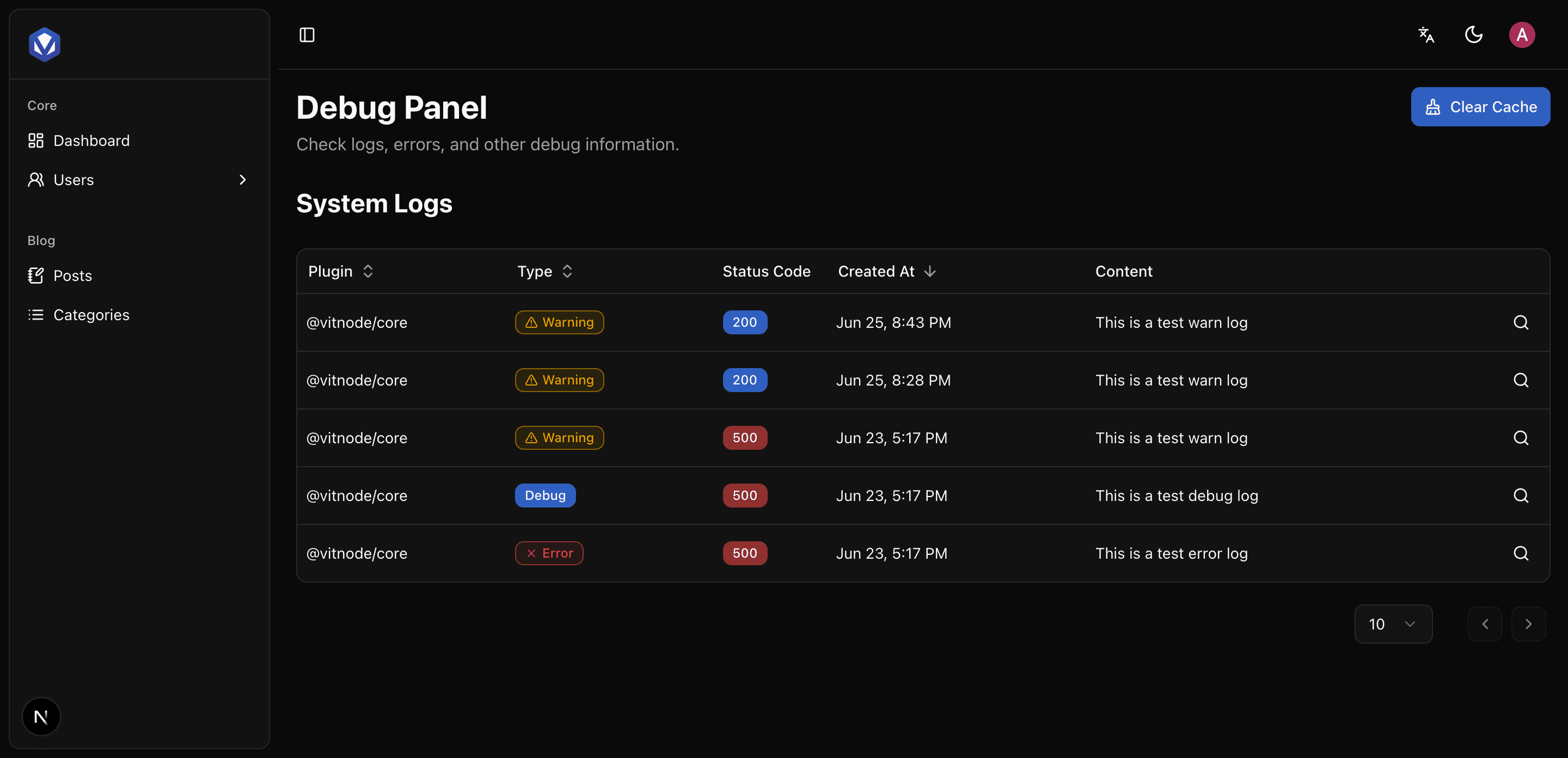The height and width of the screenshot is (758, 1568).
Task: Toggle the sidebar panel icon
Action: point(307,35)
